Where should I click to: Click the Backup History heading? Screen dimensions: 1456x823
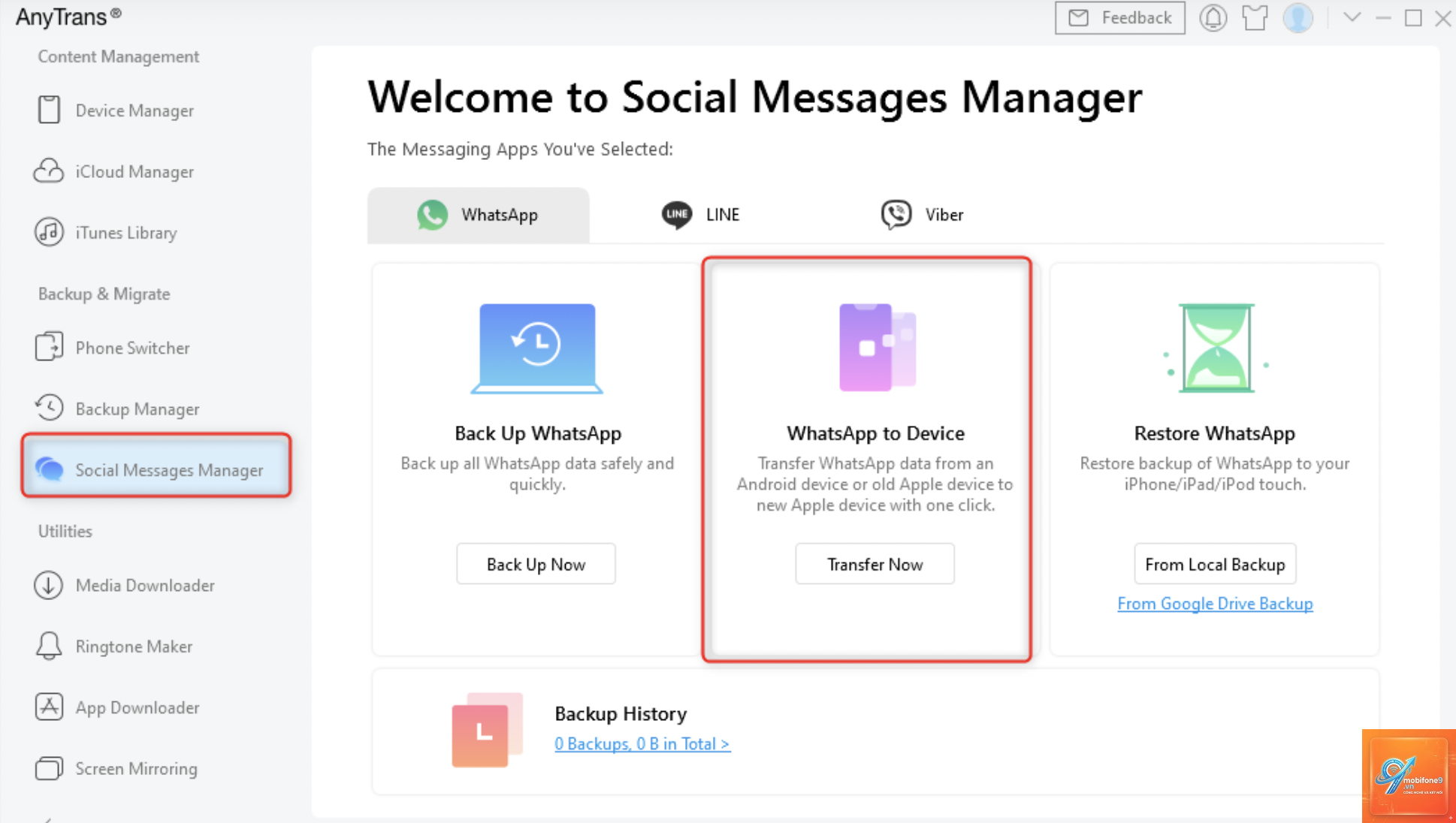coord(621,713)
